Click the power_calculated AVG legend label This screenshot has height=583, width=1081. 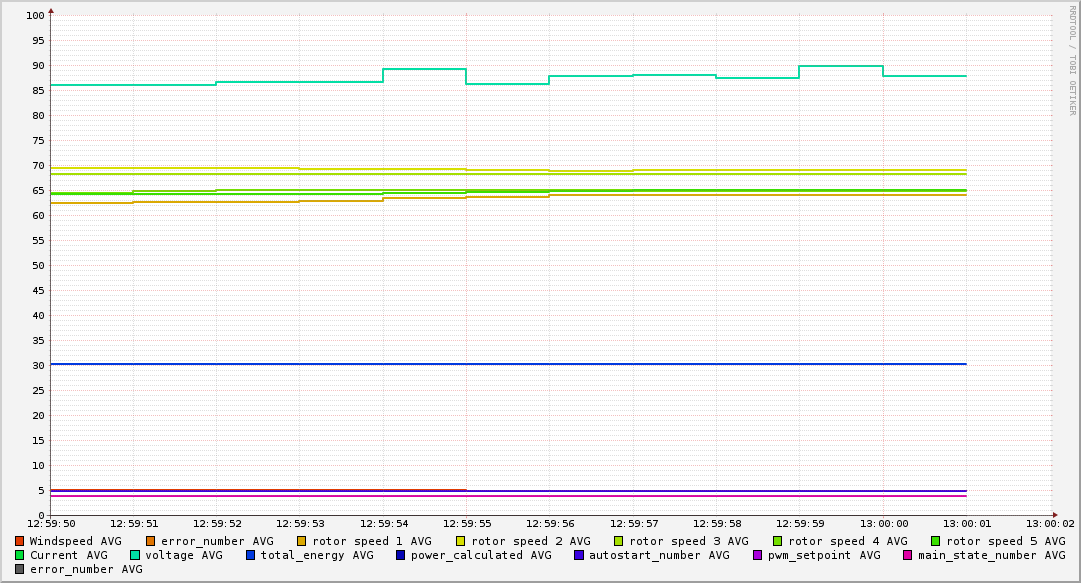[x=481, y=555]
